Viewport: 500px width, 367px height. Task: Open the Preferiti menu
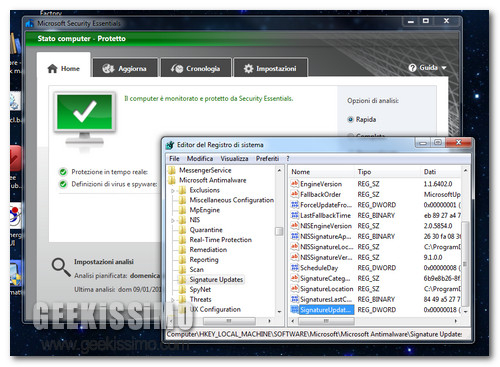tap(267, 159)
